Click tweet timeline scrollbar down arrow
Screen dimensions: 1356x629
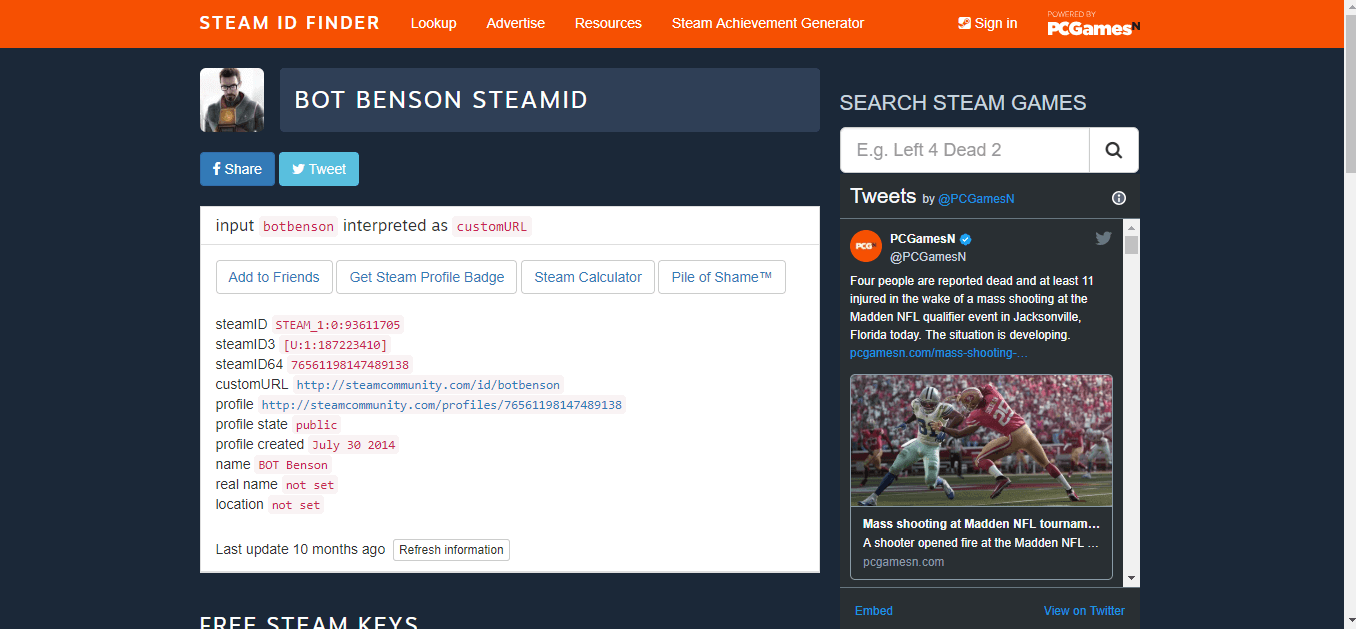coord(1131,578)
